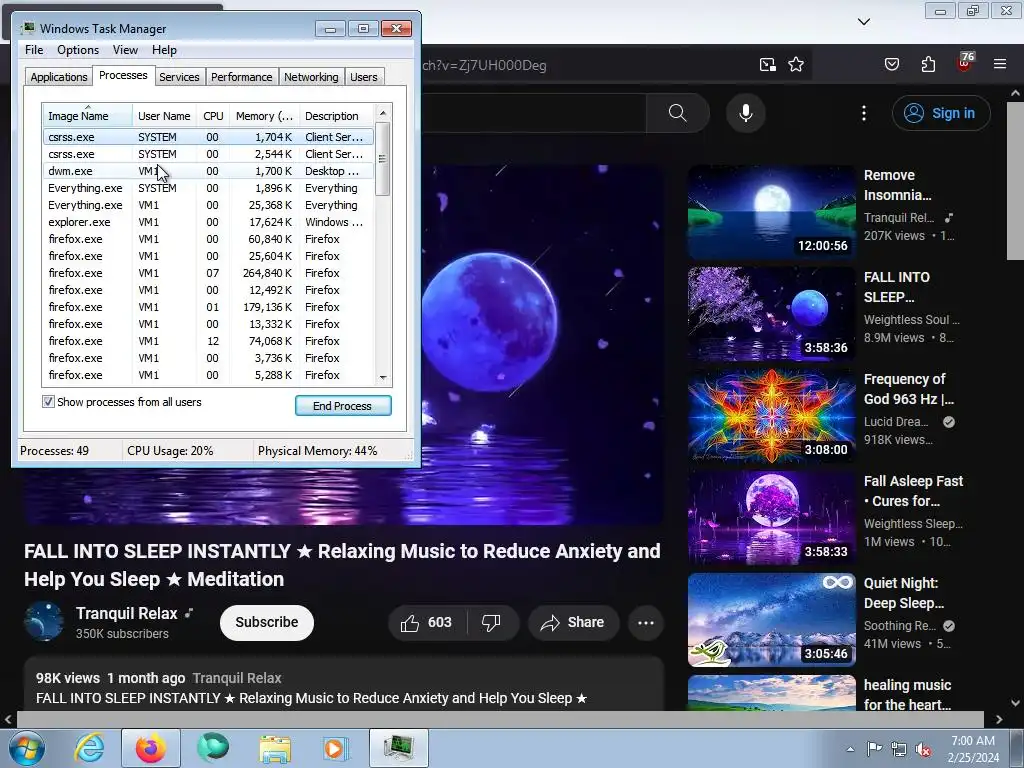Select csrss.exe row with 2,544 K
Viewport: 1024px width, 768px height.
(x=209, y=154)
